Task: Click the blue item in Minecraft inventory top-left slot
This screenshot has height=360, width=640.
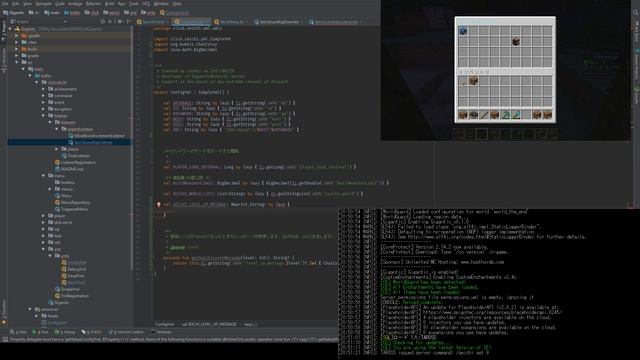Action: click(x=463, y=31)
